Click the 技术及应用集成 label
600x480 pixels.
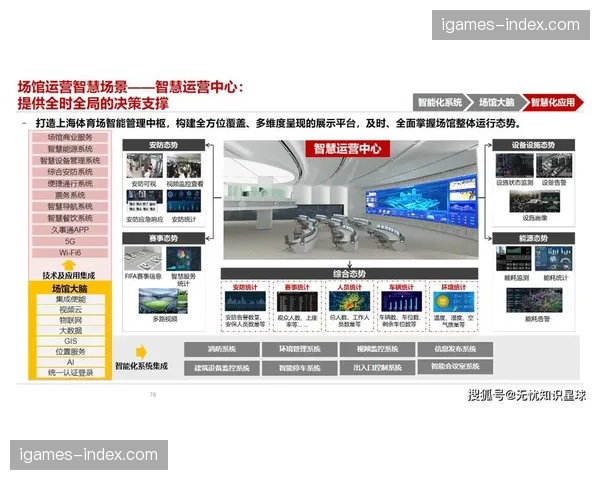click(69, 276)
